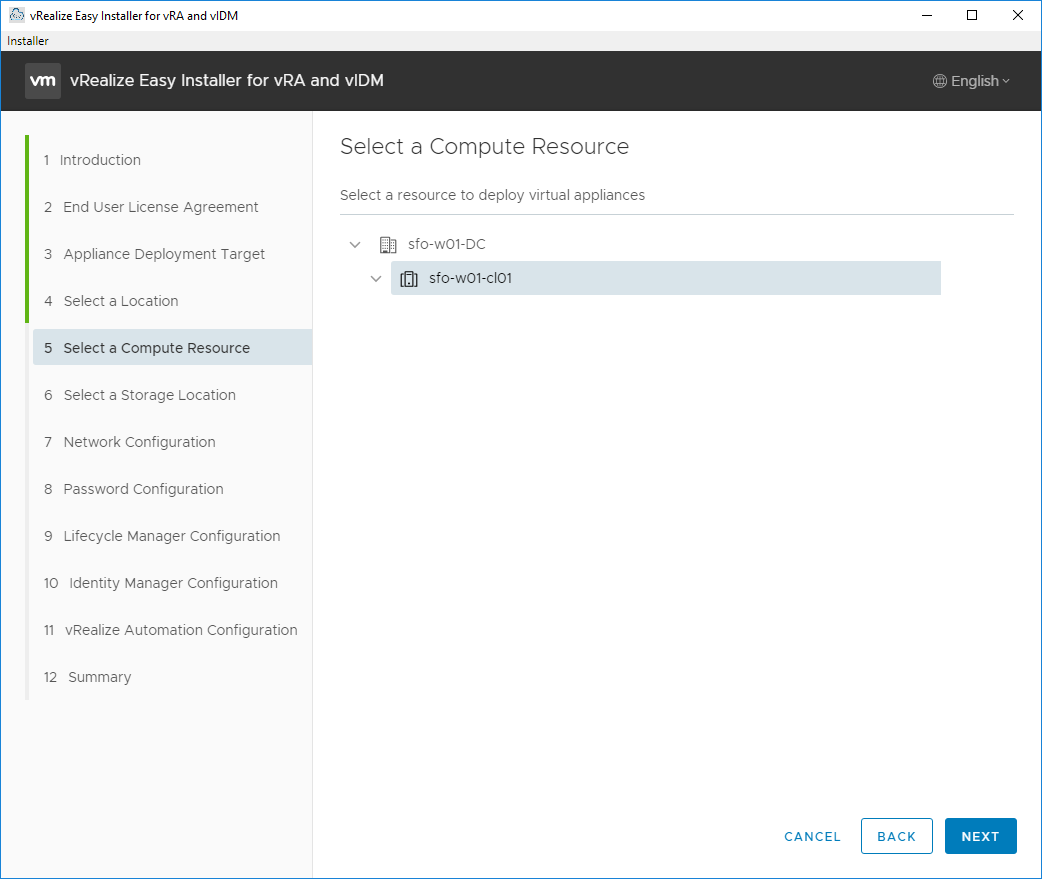
Task: Open Password Configuration step
Action: click(x=134, y=489)
